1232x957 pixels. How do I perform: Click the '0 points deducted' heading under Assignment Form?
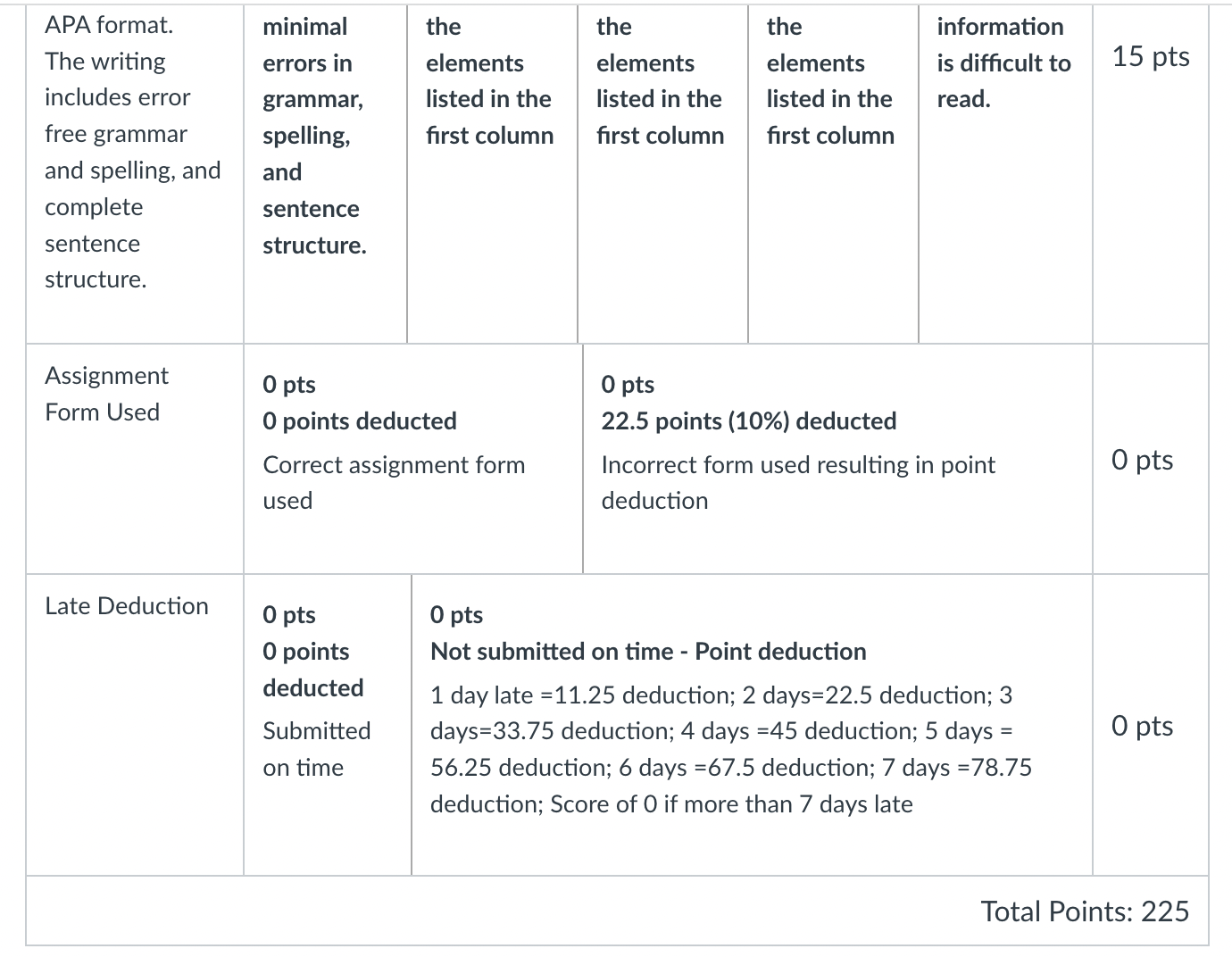click(360, 421)
